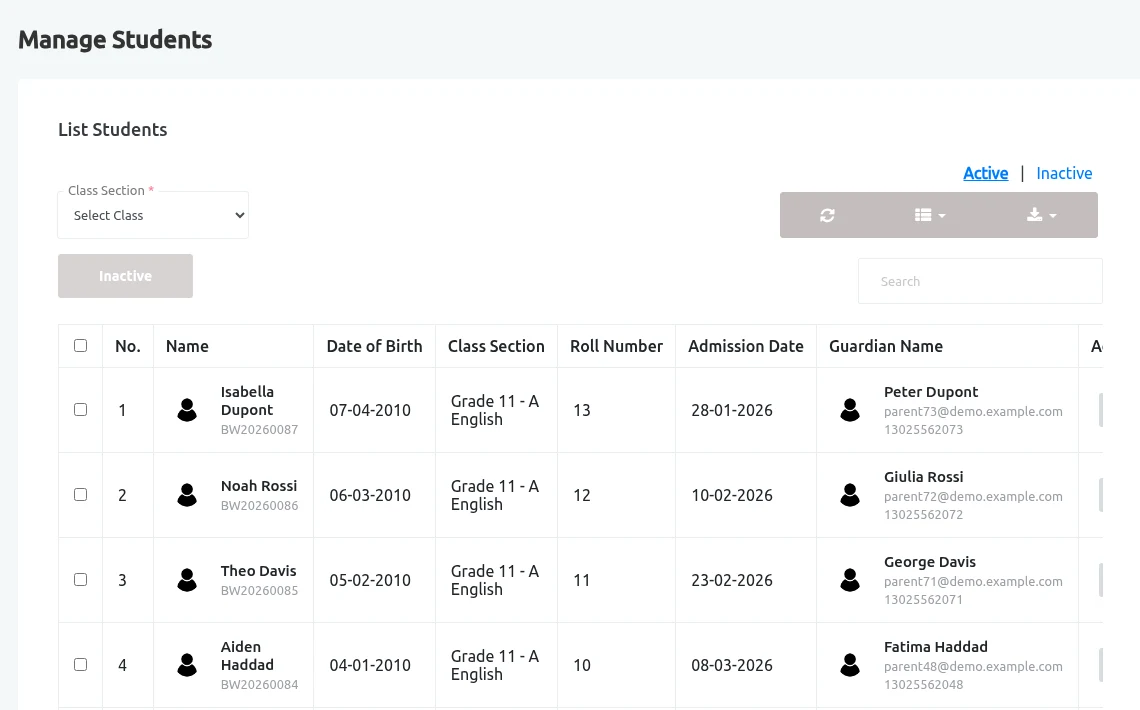Click guardian phone 13025562048

(x=923, y=685)
